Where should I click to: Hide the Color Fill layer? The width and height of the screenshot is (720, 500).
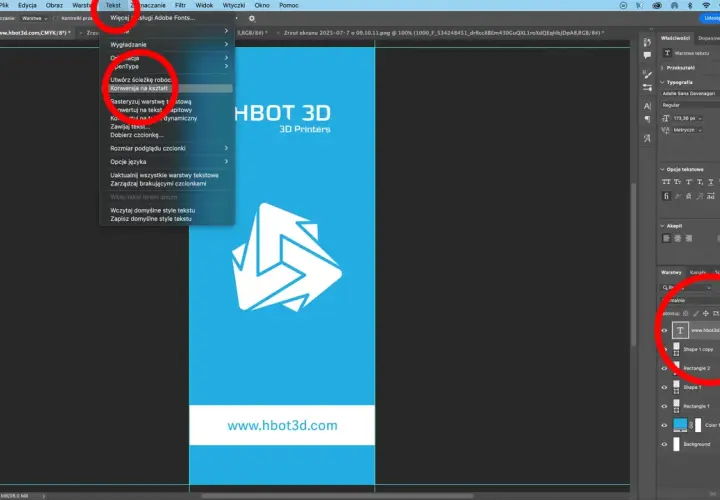(x=664, y=426)
